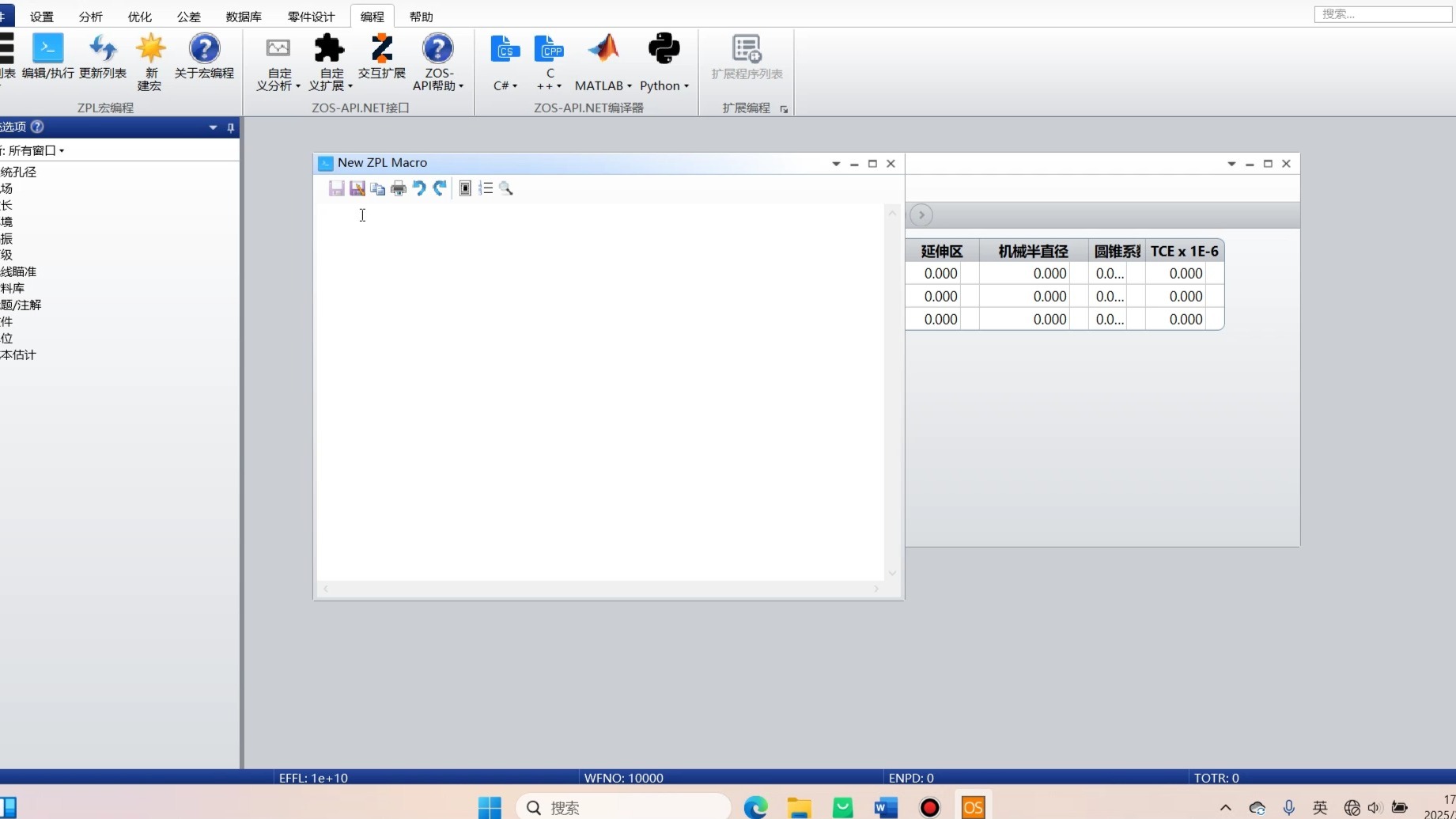
Task: Select the 线瞄准 tree item
Action: coord(19,271)
